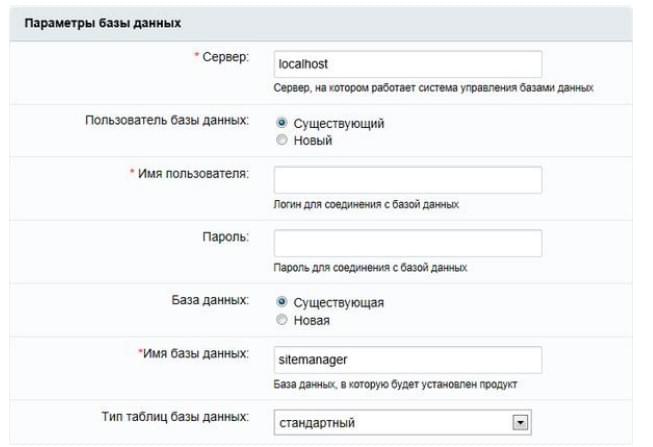
Task: Click the 'Новый' label text
Action: (313, 140)
